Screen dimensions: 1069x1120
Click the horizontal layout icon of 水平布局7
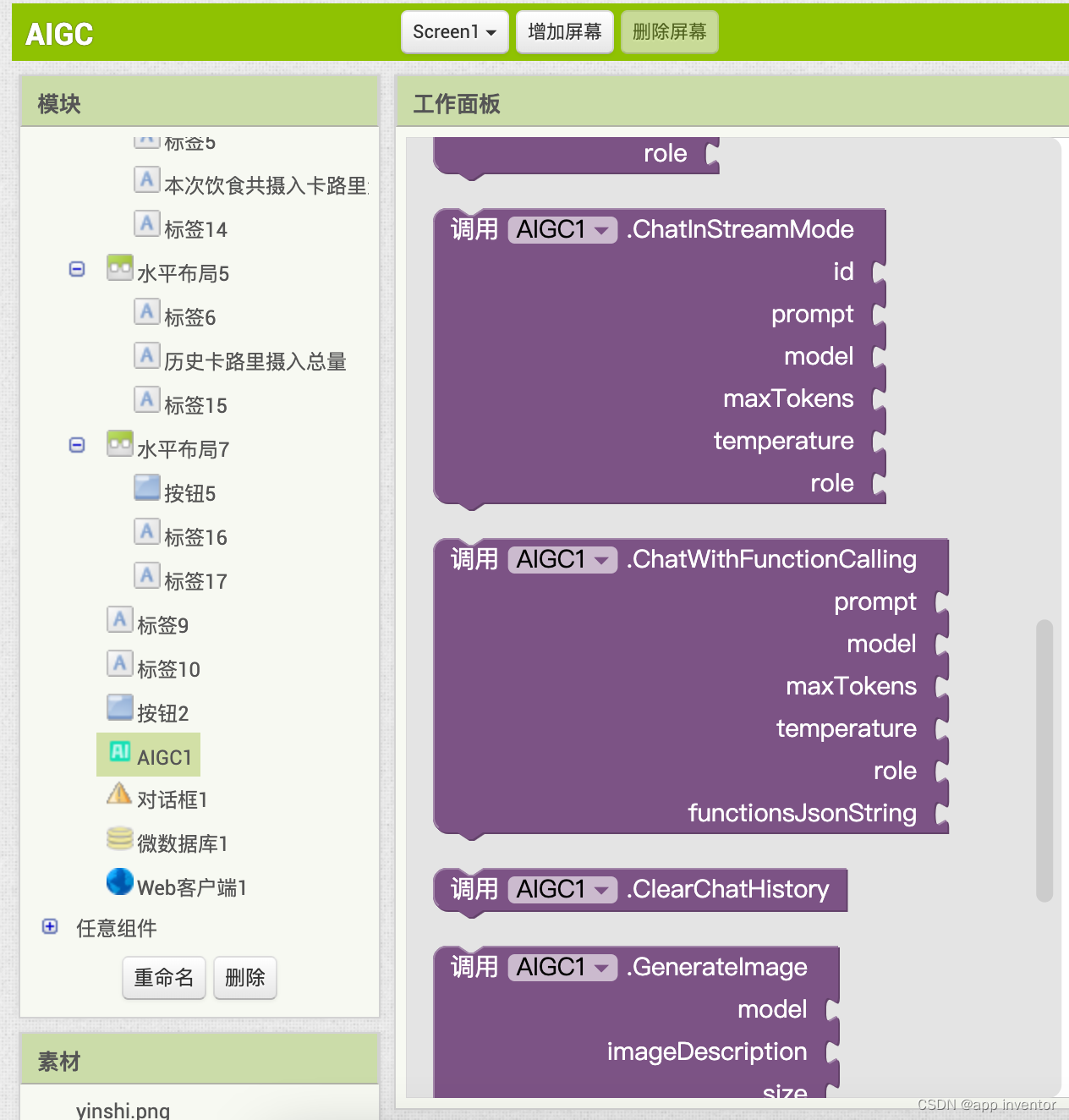120,443
